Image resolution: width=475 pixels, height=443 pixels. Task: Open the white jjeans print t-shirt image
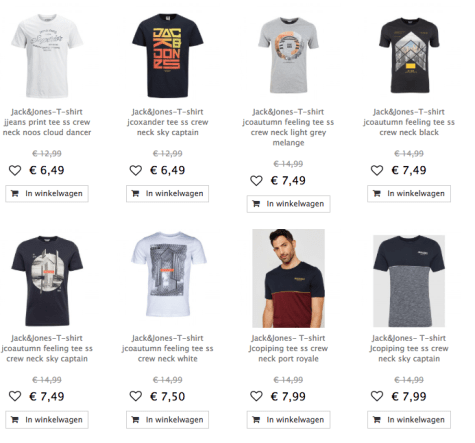[x=47, y=56]
